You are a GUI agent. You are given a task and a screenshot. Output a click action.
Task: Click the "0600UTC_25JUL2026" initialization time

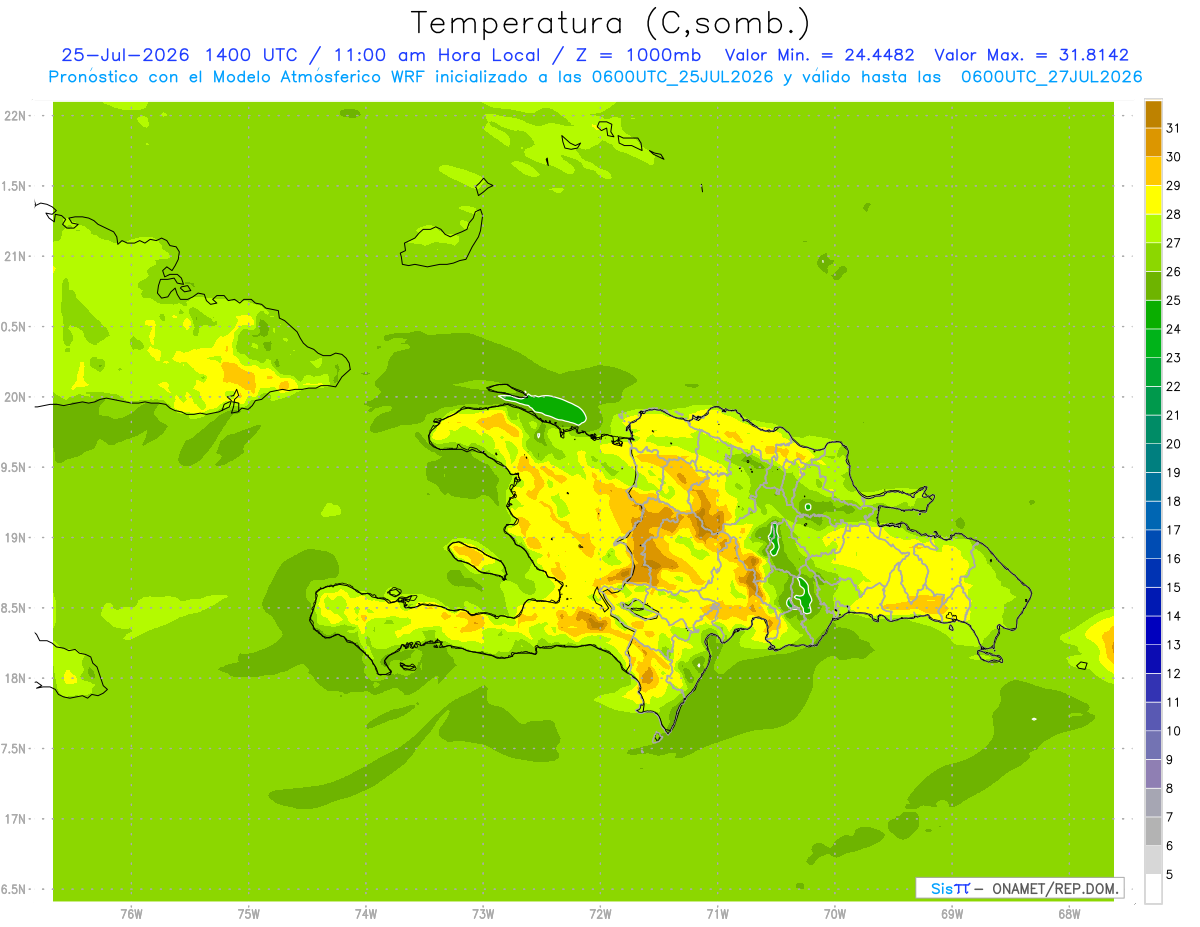click(x=685, y=77)
